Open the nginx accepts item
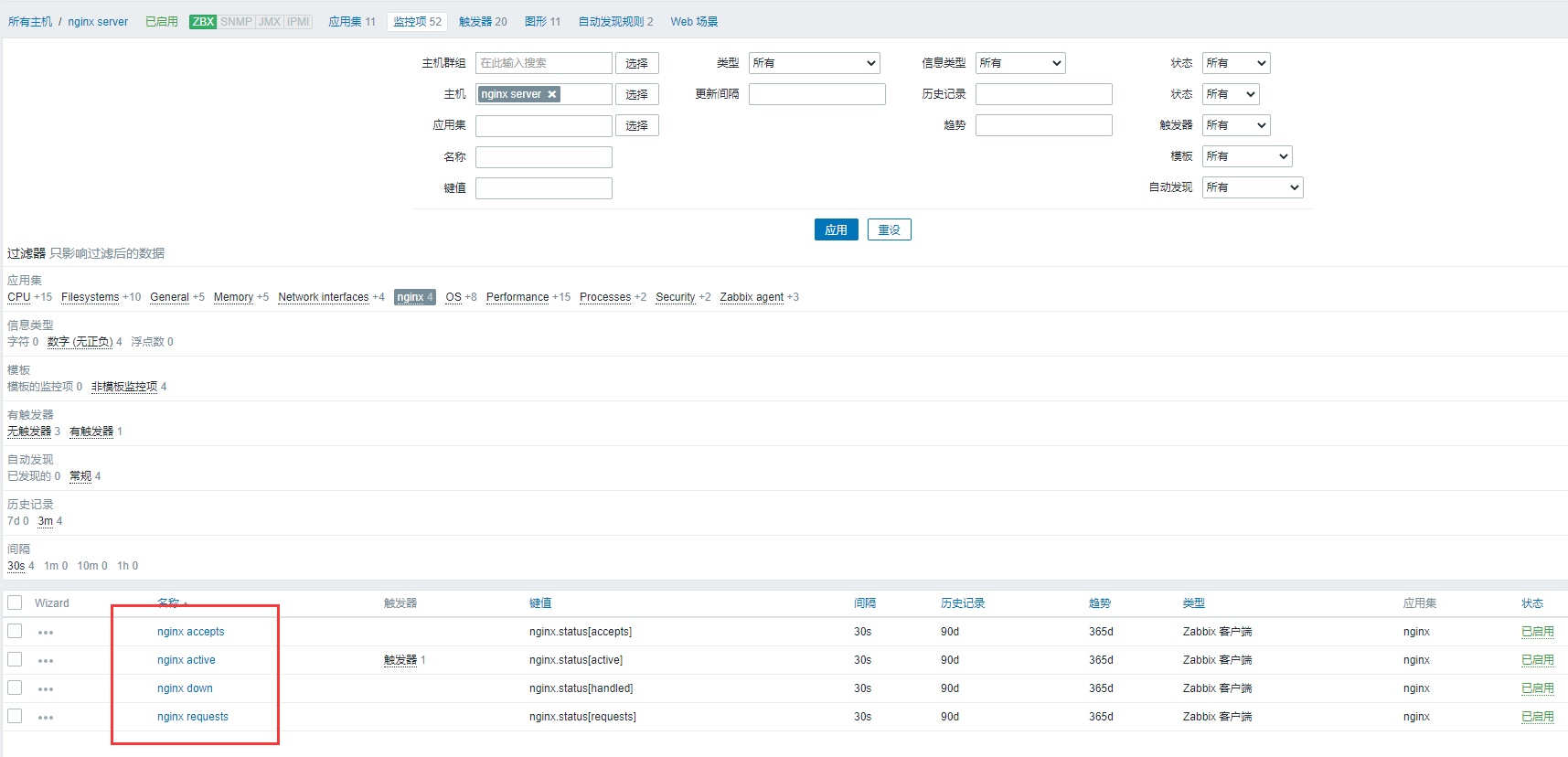Viewport: 1568px width, 757px height. point(191,632)
